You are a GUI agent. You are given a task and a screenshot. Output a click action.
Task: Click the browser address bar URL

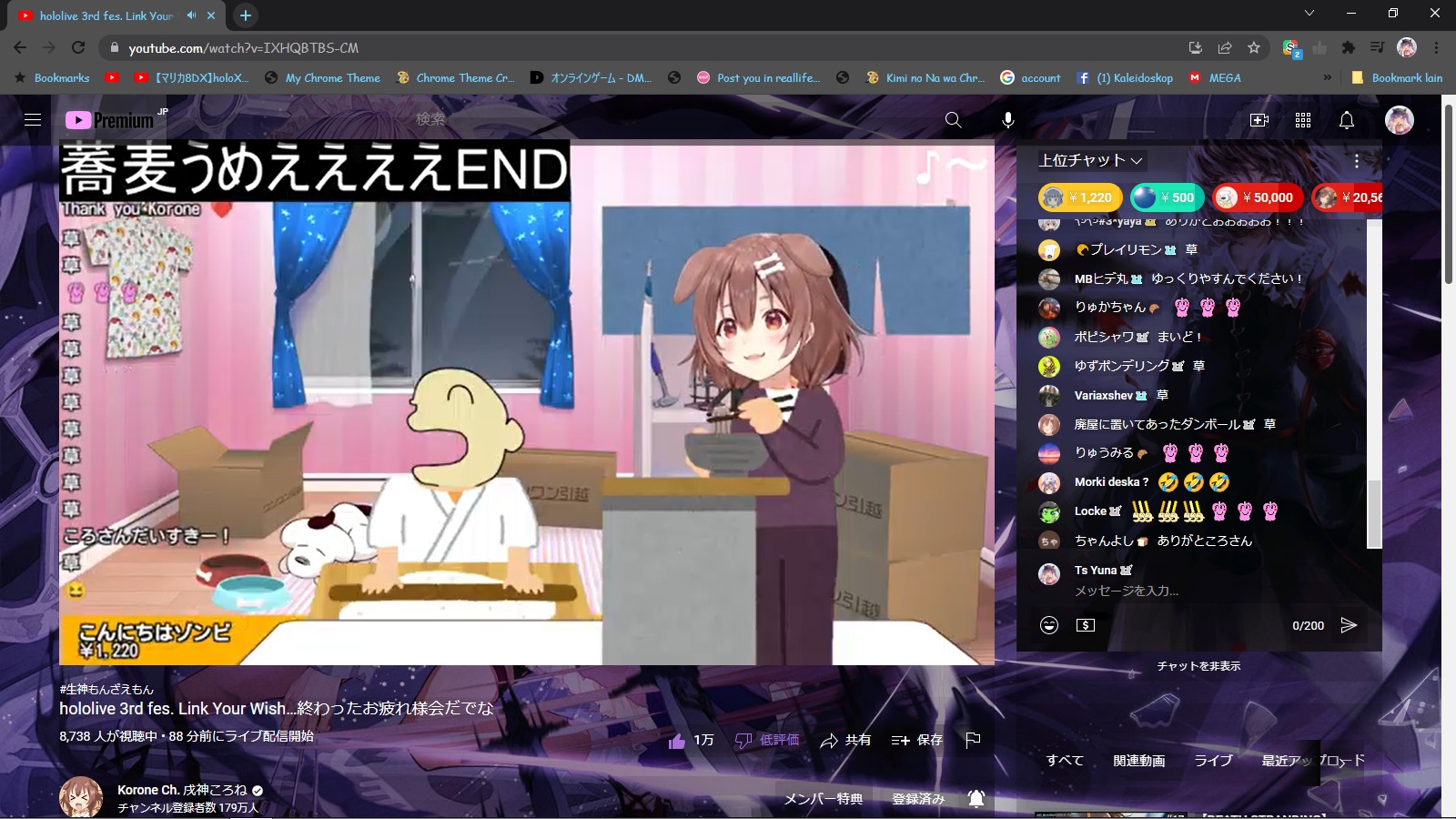(244, 47)
